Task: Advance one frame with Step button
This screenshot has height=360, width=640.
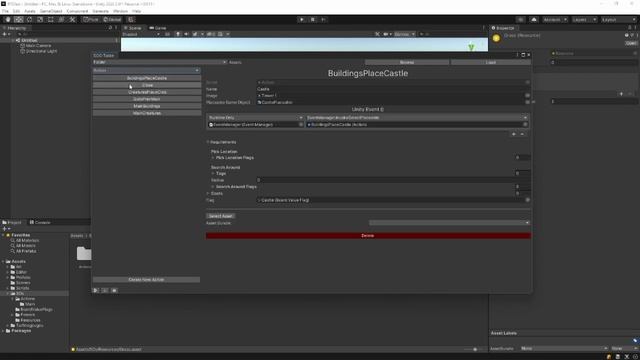Action: 323,20
